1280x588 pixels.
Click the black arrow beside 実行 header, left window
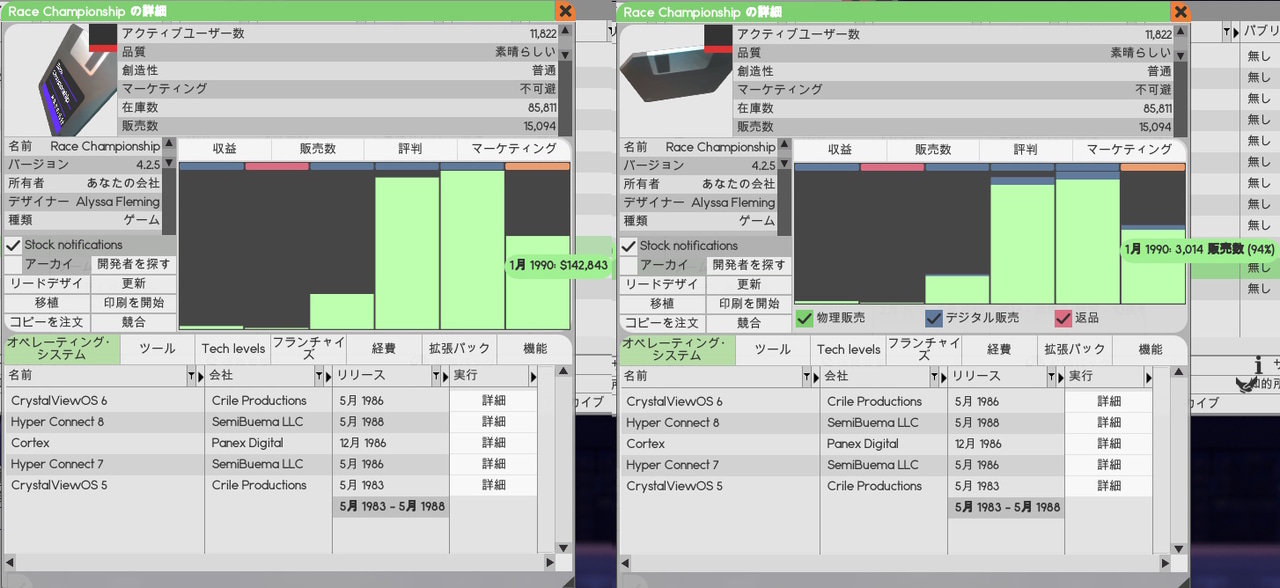coord(533,376)
